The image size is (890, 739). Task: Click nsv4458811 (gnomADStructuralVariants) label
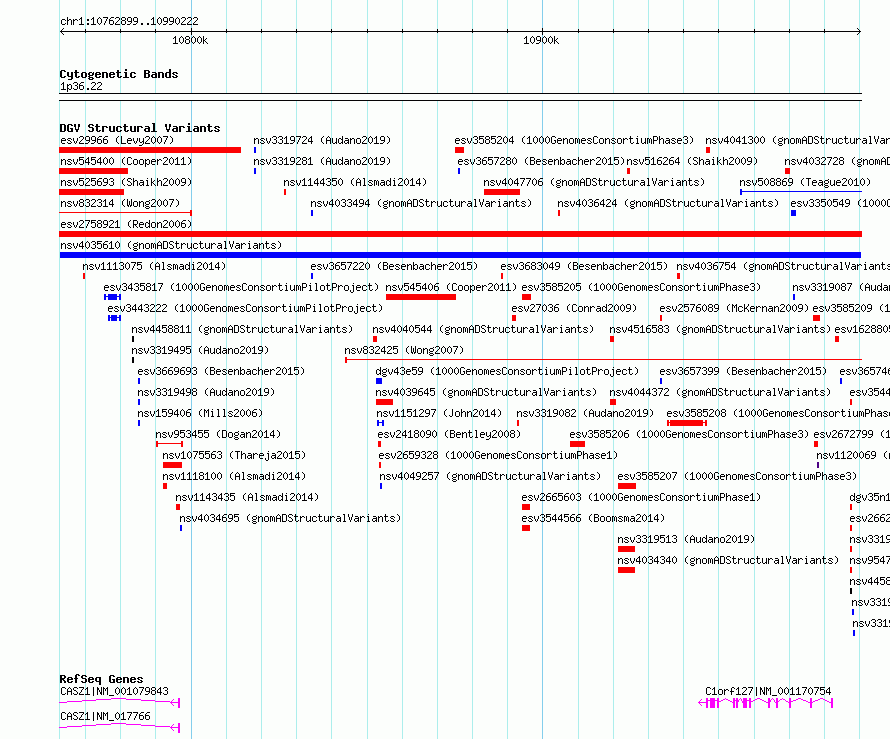pyautogui.click(x=242, y=329)
